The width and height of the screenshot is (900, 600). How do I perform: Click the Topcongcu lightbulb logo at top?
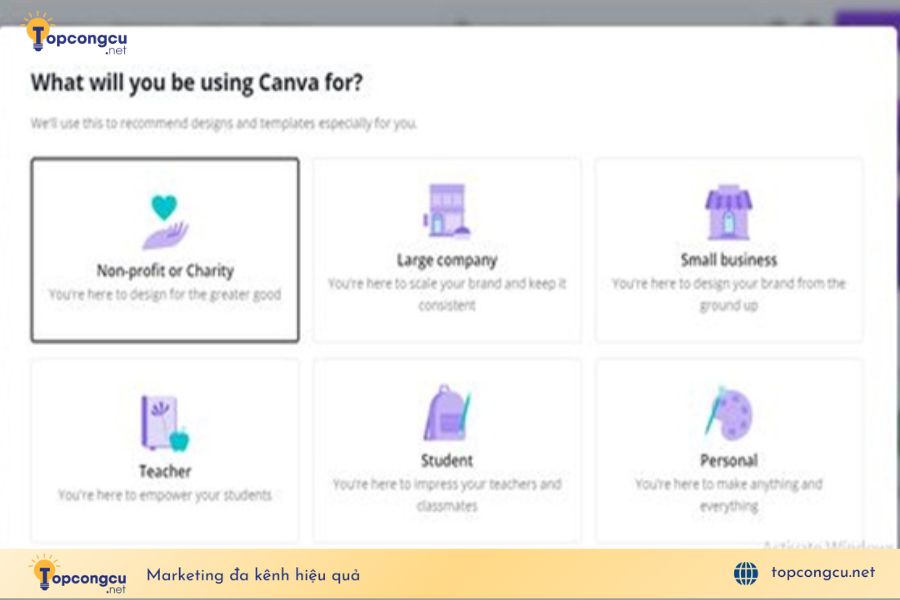[75, 34]
